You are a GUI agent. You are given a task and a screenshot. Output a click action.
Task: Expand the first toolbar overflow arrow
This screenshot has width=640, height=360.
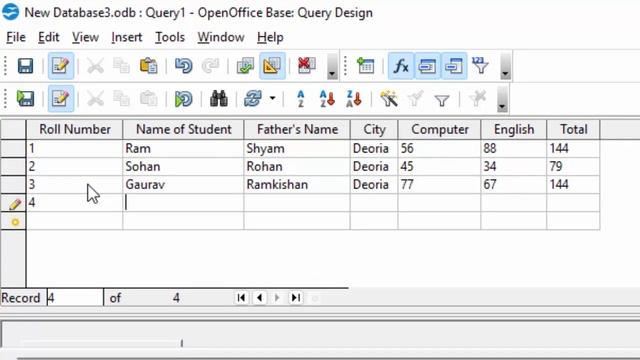pyautogui.click(x=332, y=66)
